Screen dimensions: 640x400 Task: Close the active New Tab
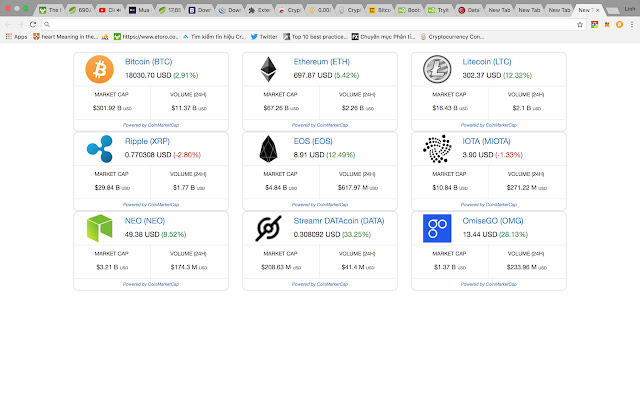tap(598, 10)
